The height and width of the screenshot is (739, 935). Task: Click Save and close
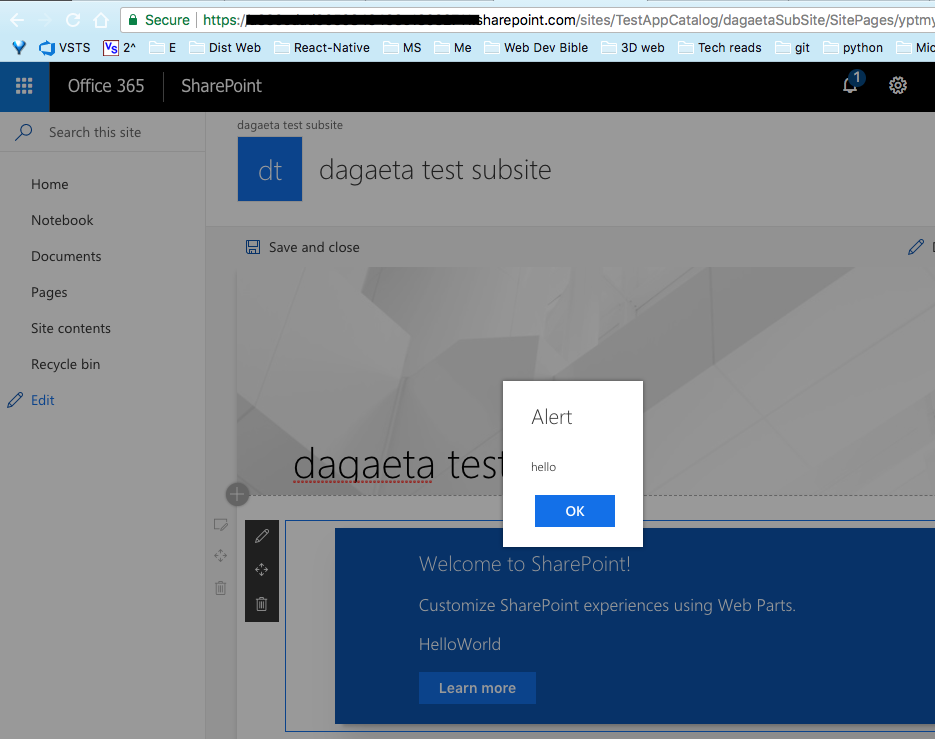point(302,247)
